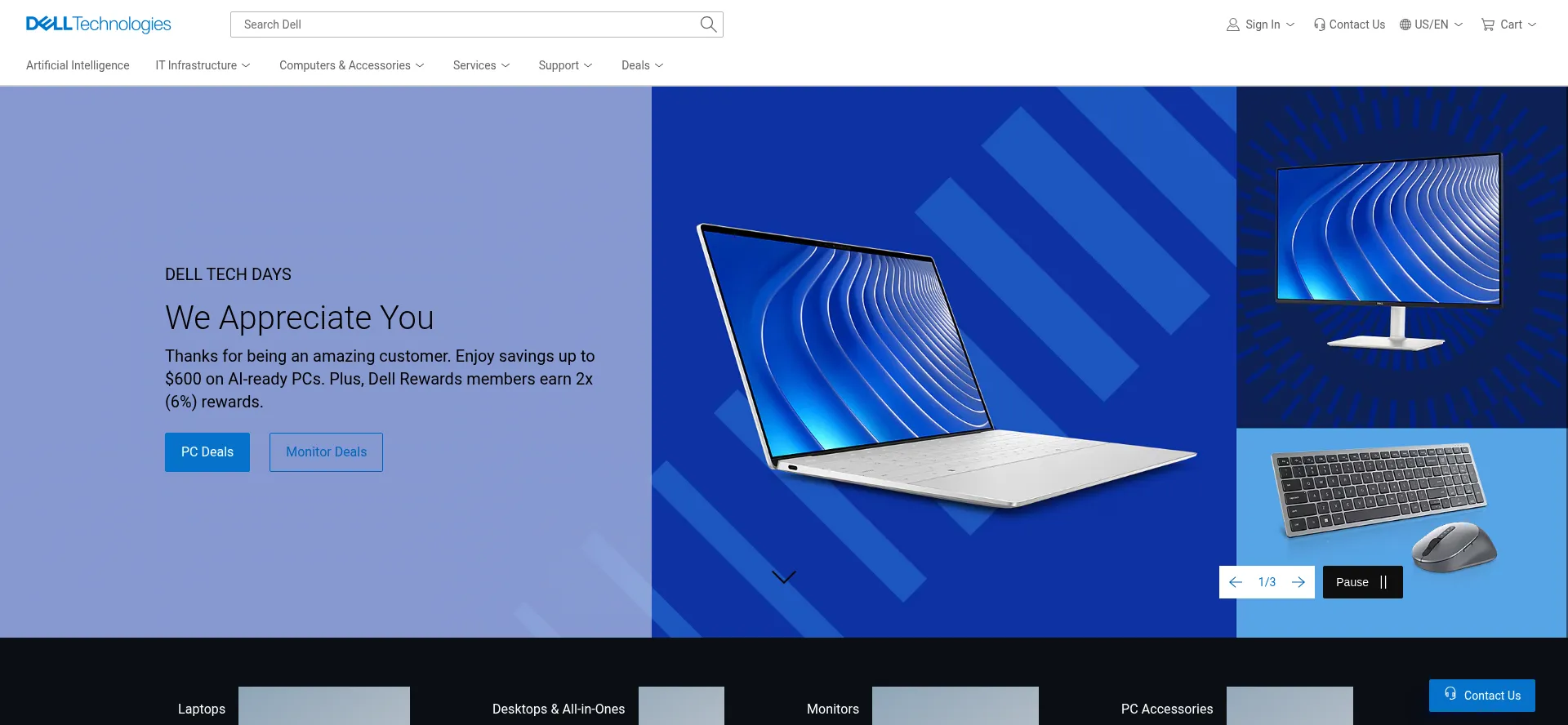1568x725 pixels.
Task: Expand the IT Infrastructure menu
Action: 203,65
